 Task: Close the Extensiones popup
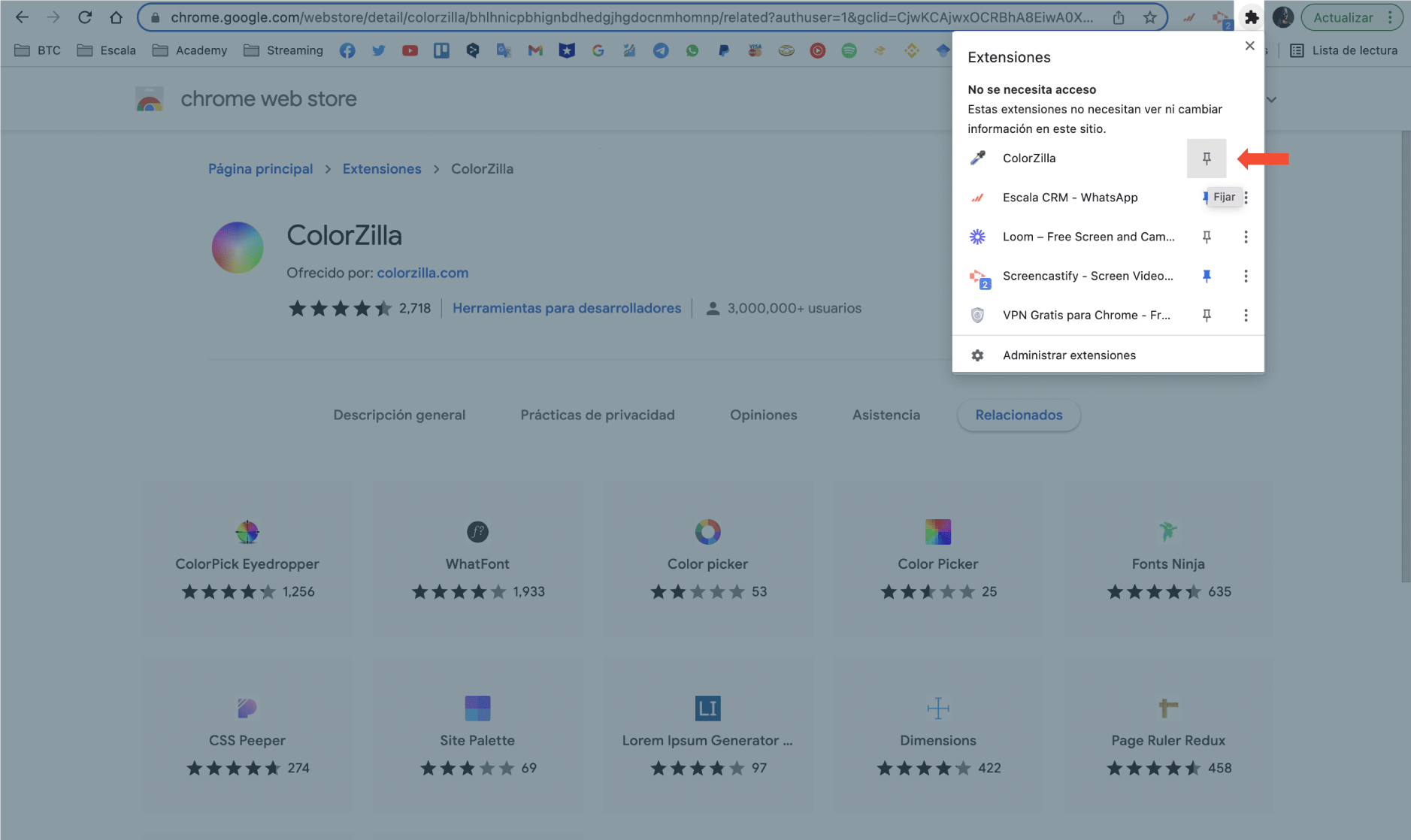click(x=1249, y=46)
